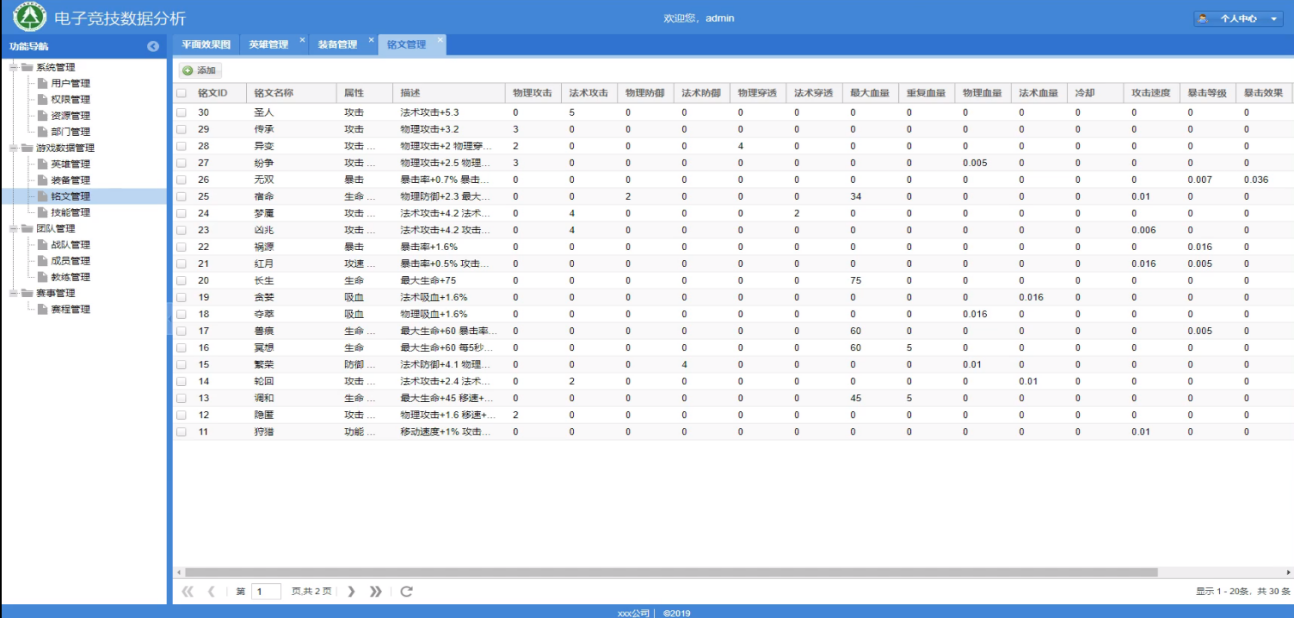Screen dimensions: 1294x618
Task: Collapse the 游戏数据管理 tree node
Action: point(13,148)
